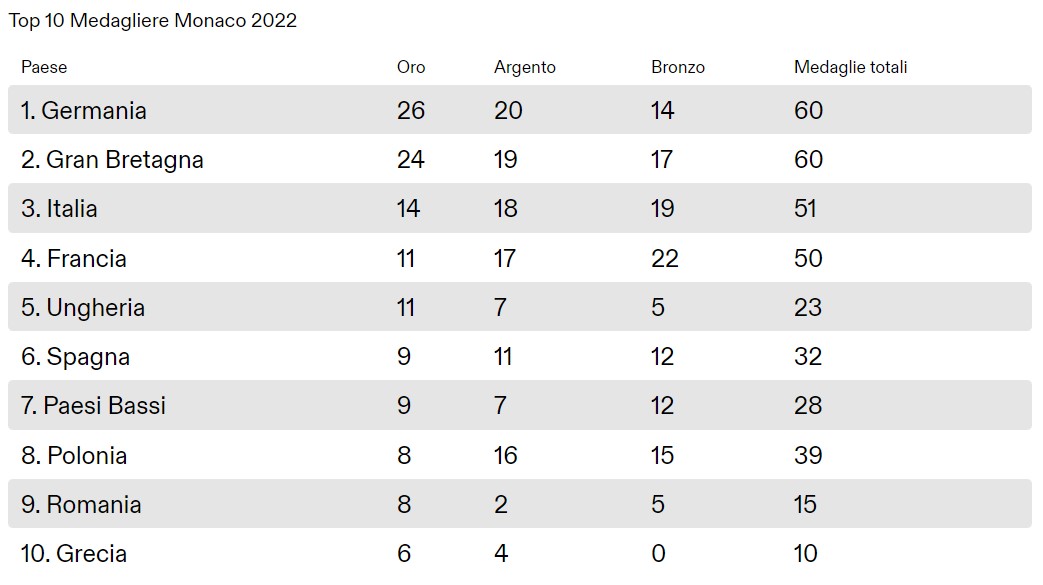Click the 'Argento' column header
The image size is (1043, 585).
525,67
